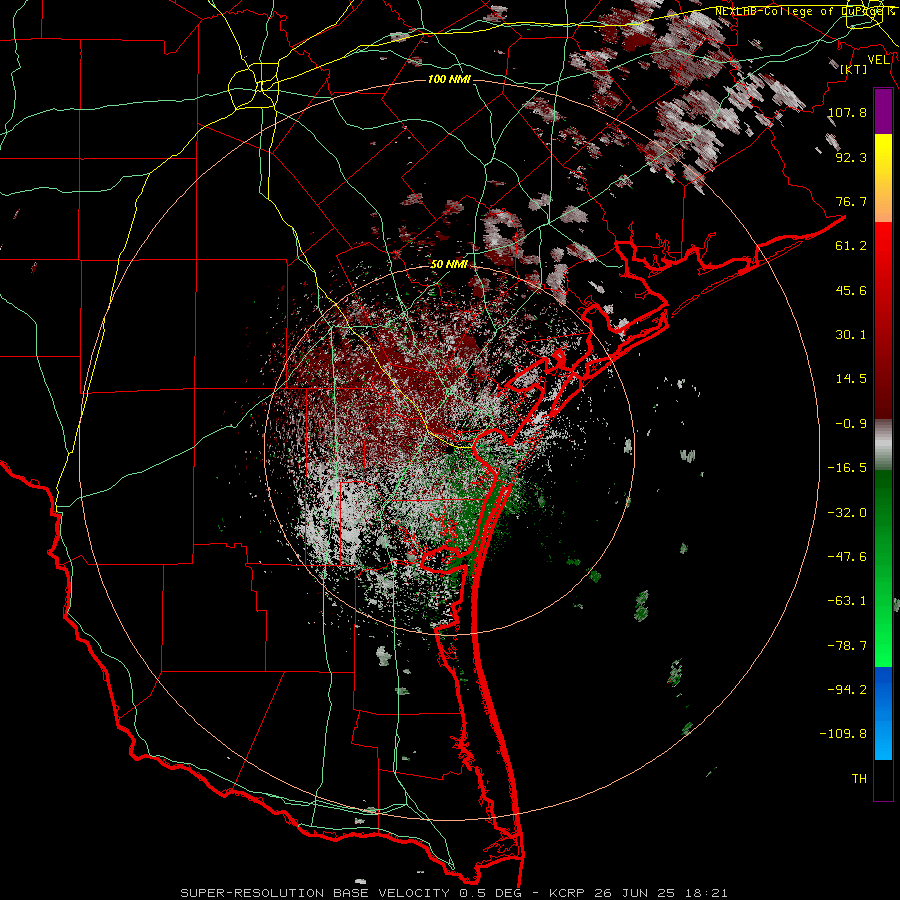Click the green segment of color bar
Viewport: 900px width, 900px height.
point(883,568)
